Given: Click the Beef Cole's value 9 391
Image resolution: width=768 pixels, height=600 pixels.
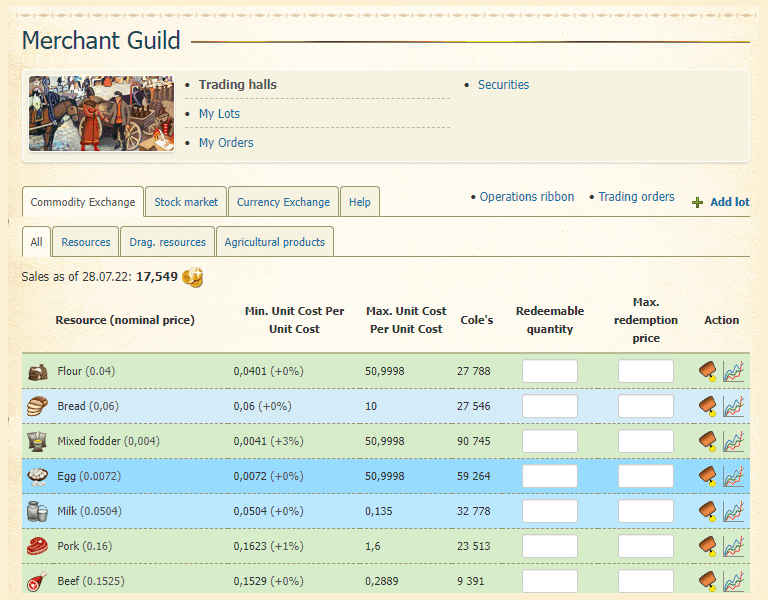Looking at the screenshot, I should (x=471, y=581).
